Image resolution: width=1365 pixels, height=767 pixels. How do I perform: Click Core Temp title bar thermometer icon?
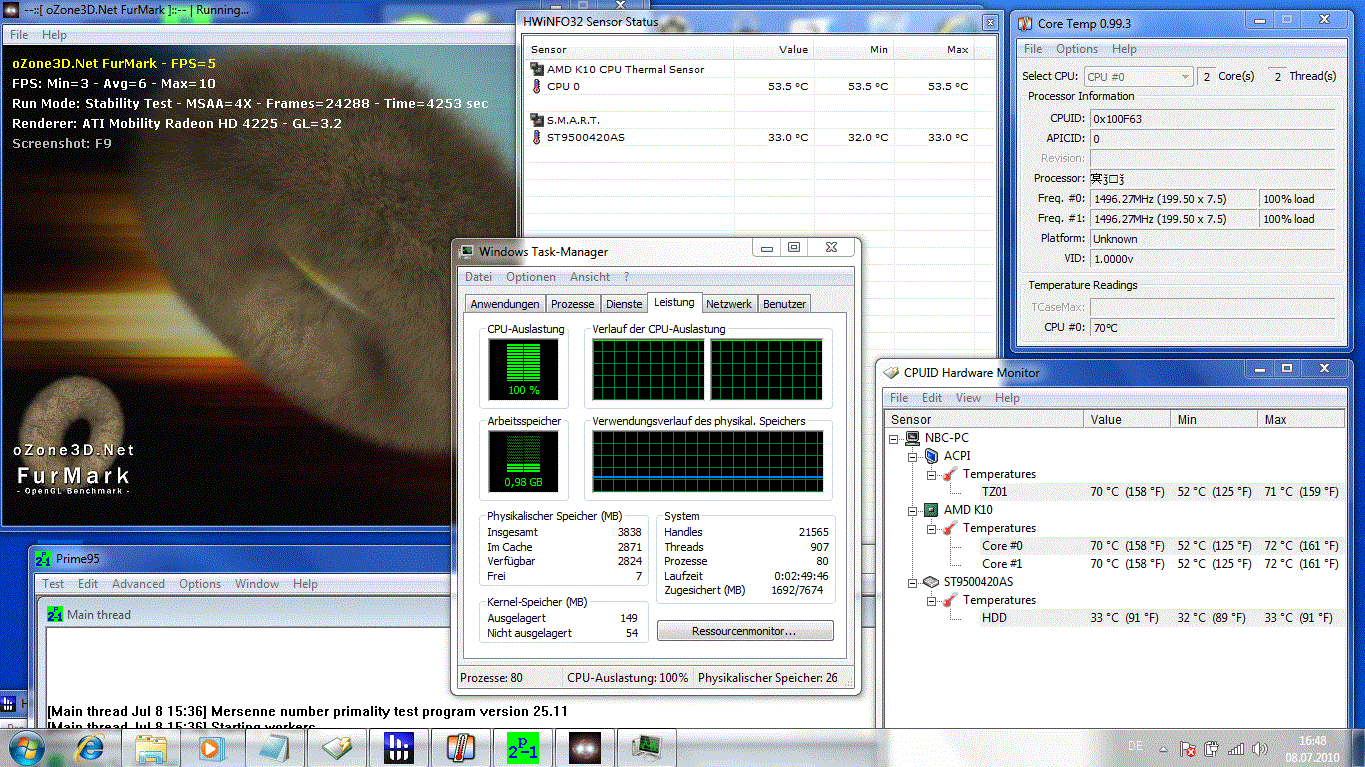click(x=1026, y=23)
